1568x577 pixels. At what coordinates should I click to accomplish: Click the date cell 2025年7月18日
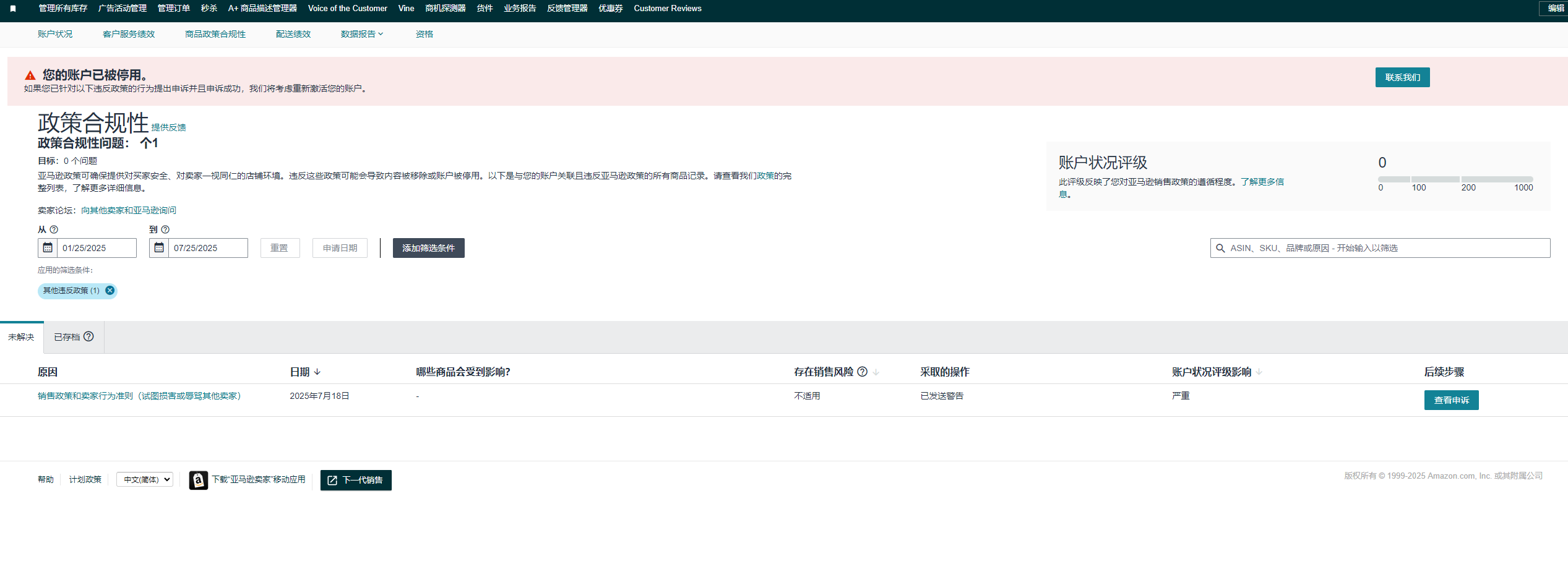pyautogui.click(x=320, y=396)
